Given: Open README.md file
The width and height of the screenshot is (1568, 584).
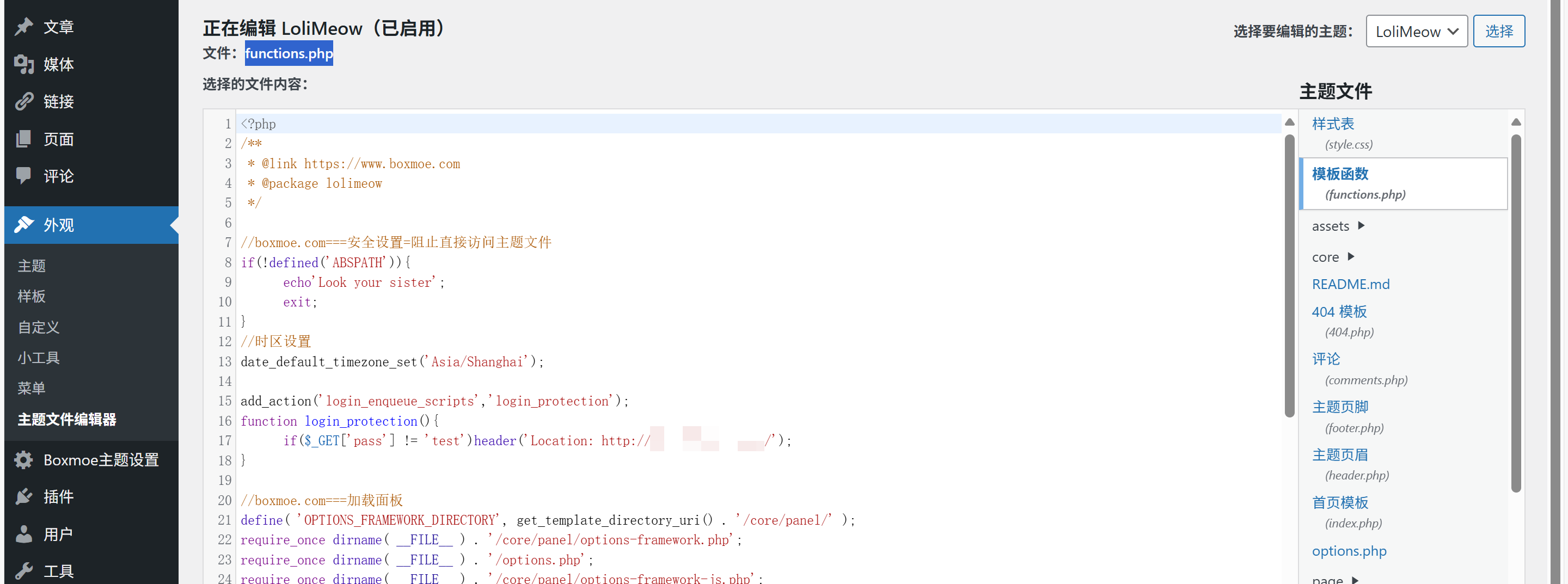Looking at the screenshot, I should [x=1351, y=284].
